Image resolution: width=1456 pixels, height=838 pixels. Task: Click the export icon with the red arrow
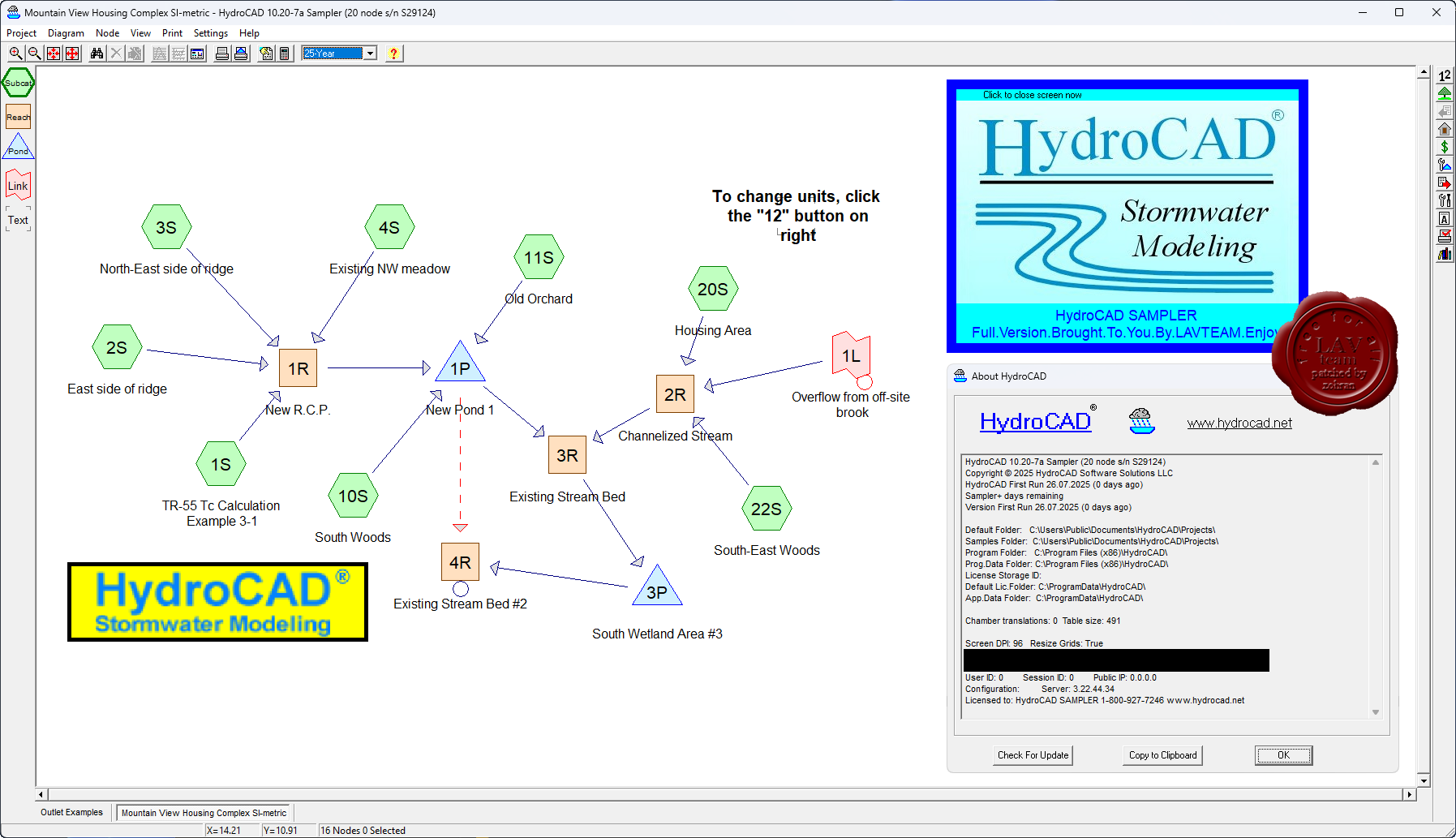(1445, 183)
